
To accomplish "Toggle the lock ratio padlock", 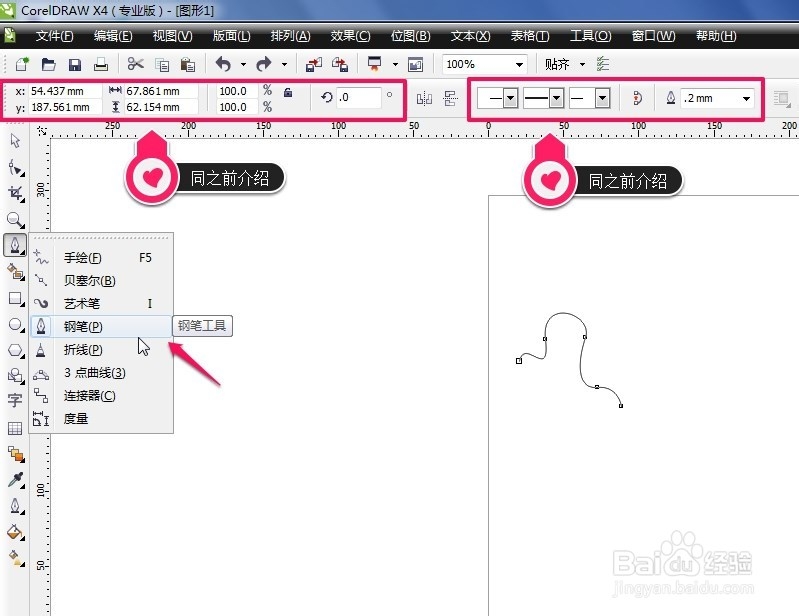I will point(288,92).
